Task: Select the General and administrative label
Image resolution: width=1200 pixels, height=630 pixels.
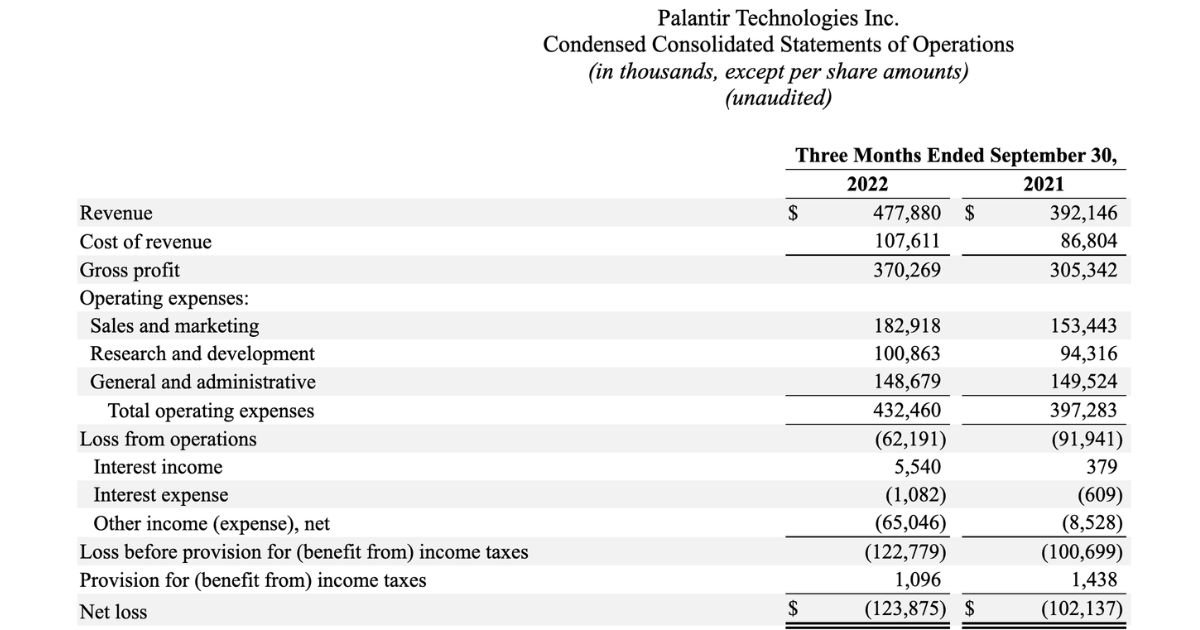Action: pos(202,382)
